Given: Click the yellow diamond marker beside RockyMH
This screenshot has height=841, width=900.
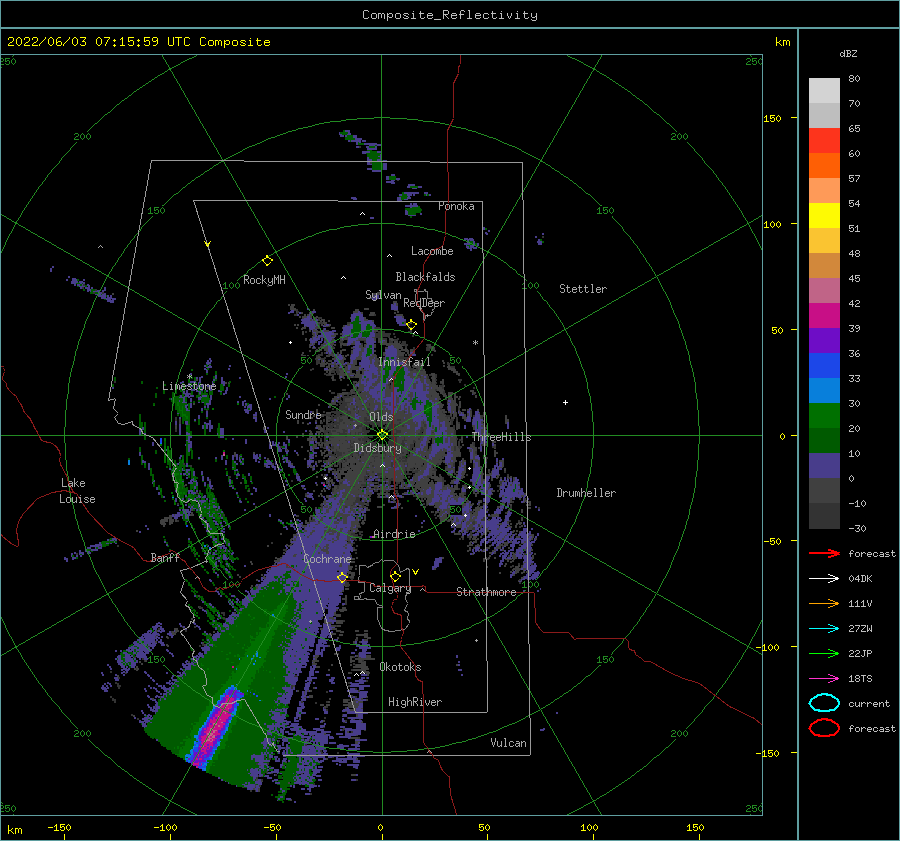Looking at the screenshot, I should (x=267, y=261).
